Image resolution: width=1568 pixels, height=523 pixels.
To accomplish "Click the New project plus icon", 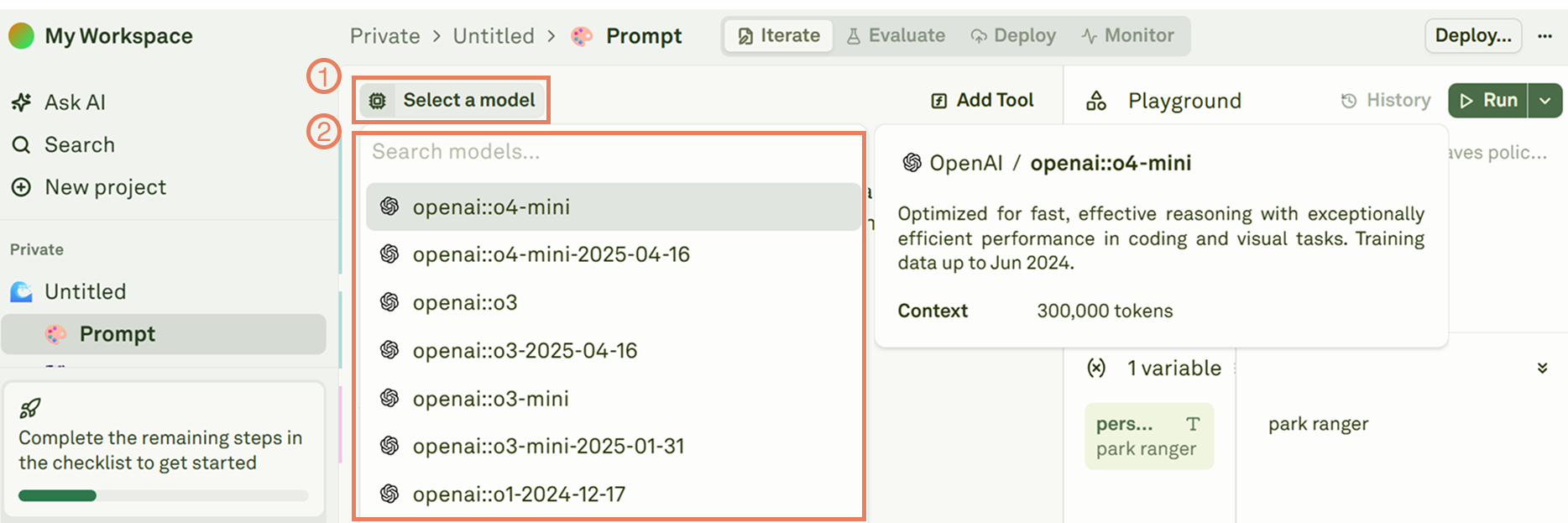I will tap(22, 187).
